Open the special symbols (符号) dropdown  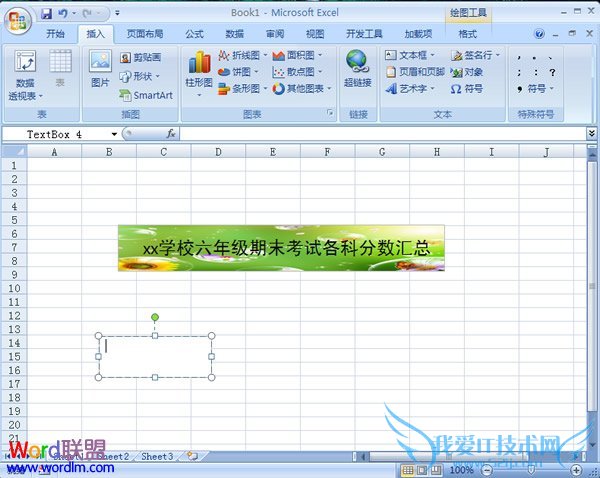[x=536, y=89]
